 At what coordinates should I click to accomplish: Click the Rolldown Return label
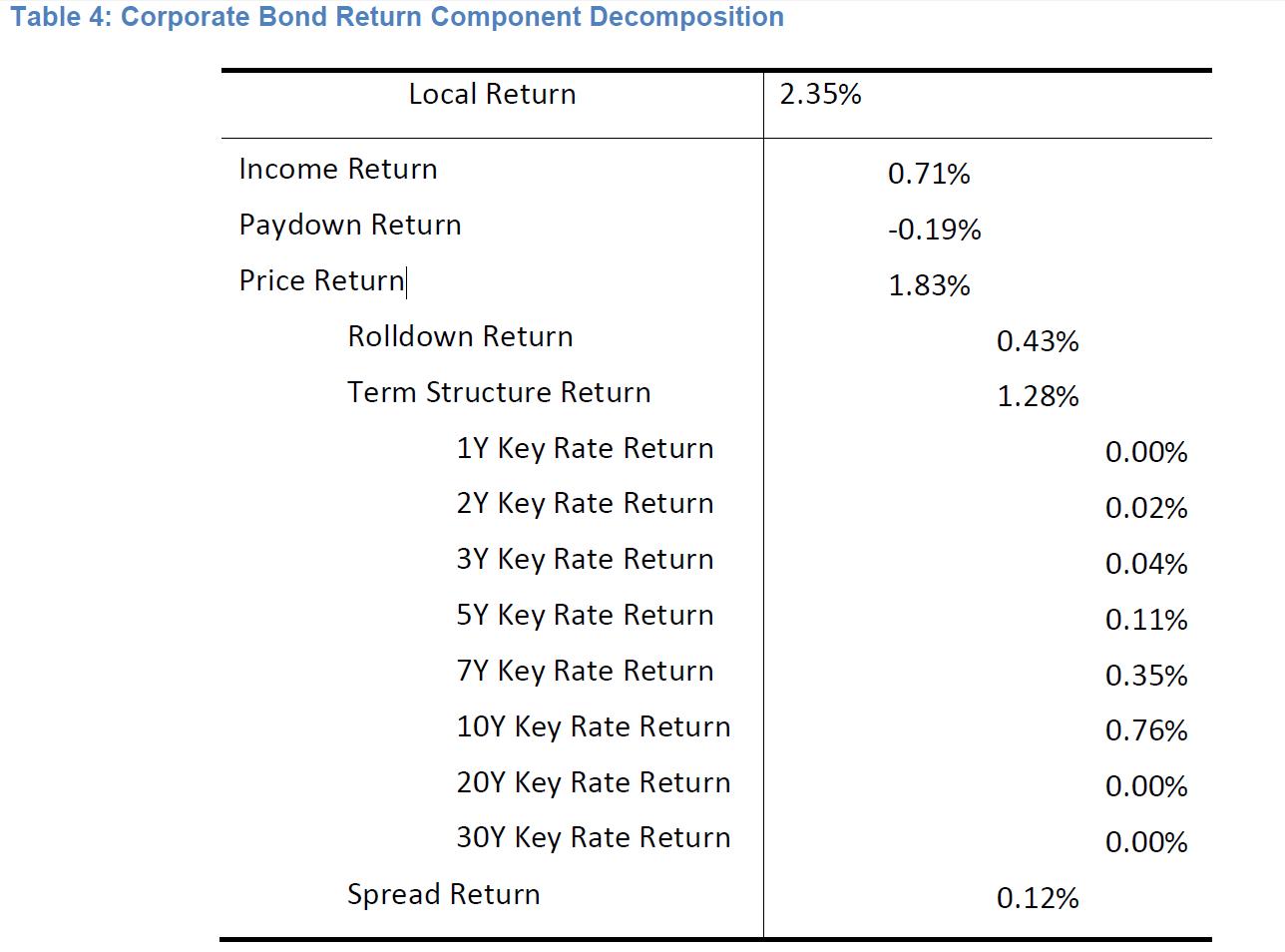pyautogui.click(x=460, y=337)
